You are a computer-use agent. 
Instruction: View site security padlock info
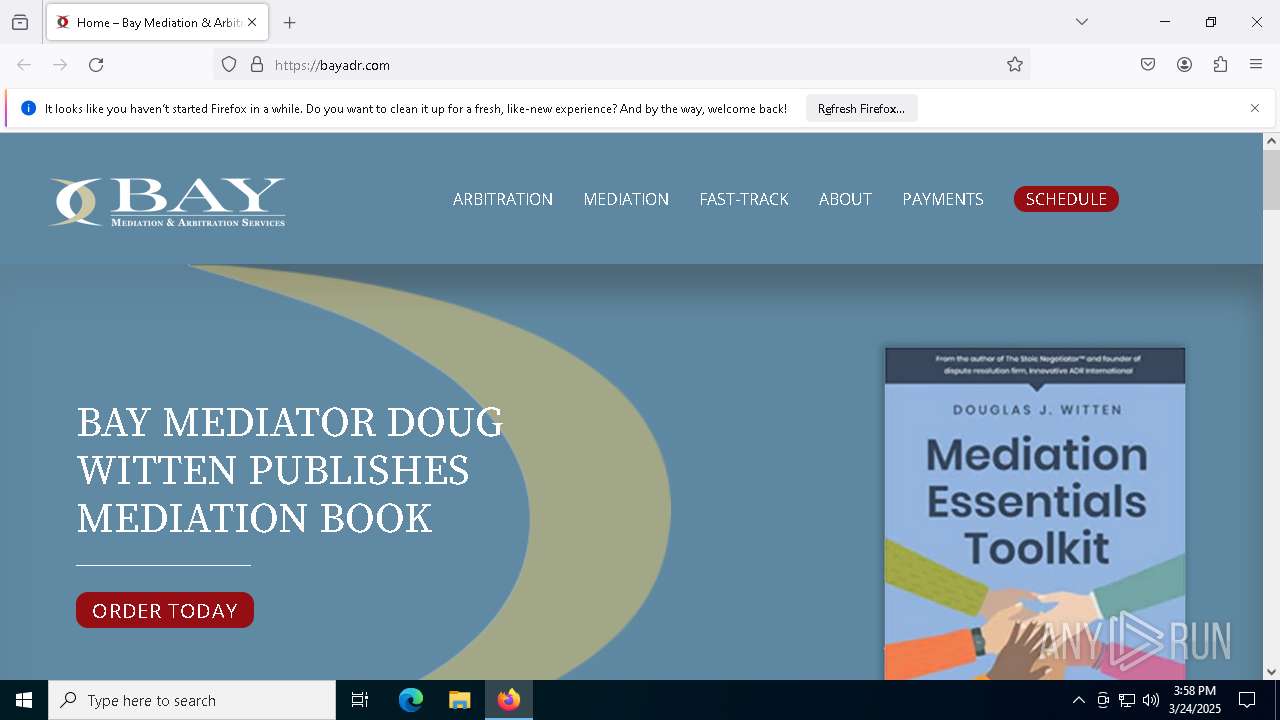pos(257,65)
